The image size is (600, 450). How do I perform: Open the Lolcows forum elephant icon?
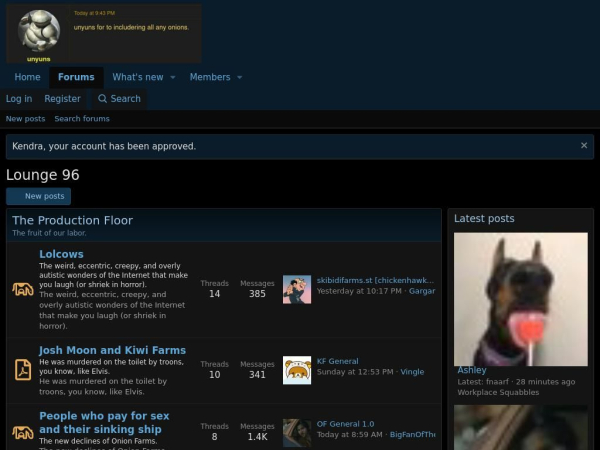[23, 289]
